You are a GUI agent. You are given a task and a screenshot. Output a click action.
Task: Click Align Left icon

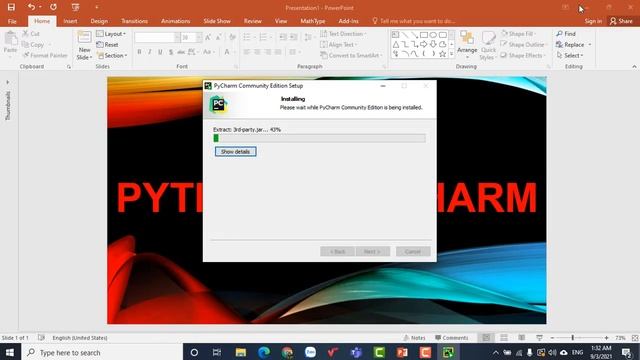coord(247,52)
